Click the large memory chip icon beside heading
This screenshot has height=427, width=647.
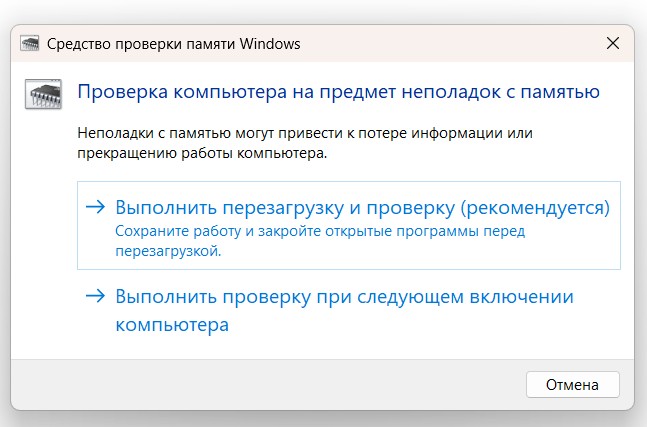click(x=43, y=94)
